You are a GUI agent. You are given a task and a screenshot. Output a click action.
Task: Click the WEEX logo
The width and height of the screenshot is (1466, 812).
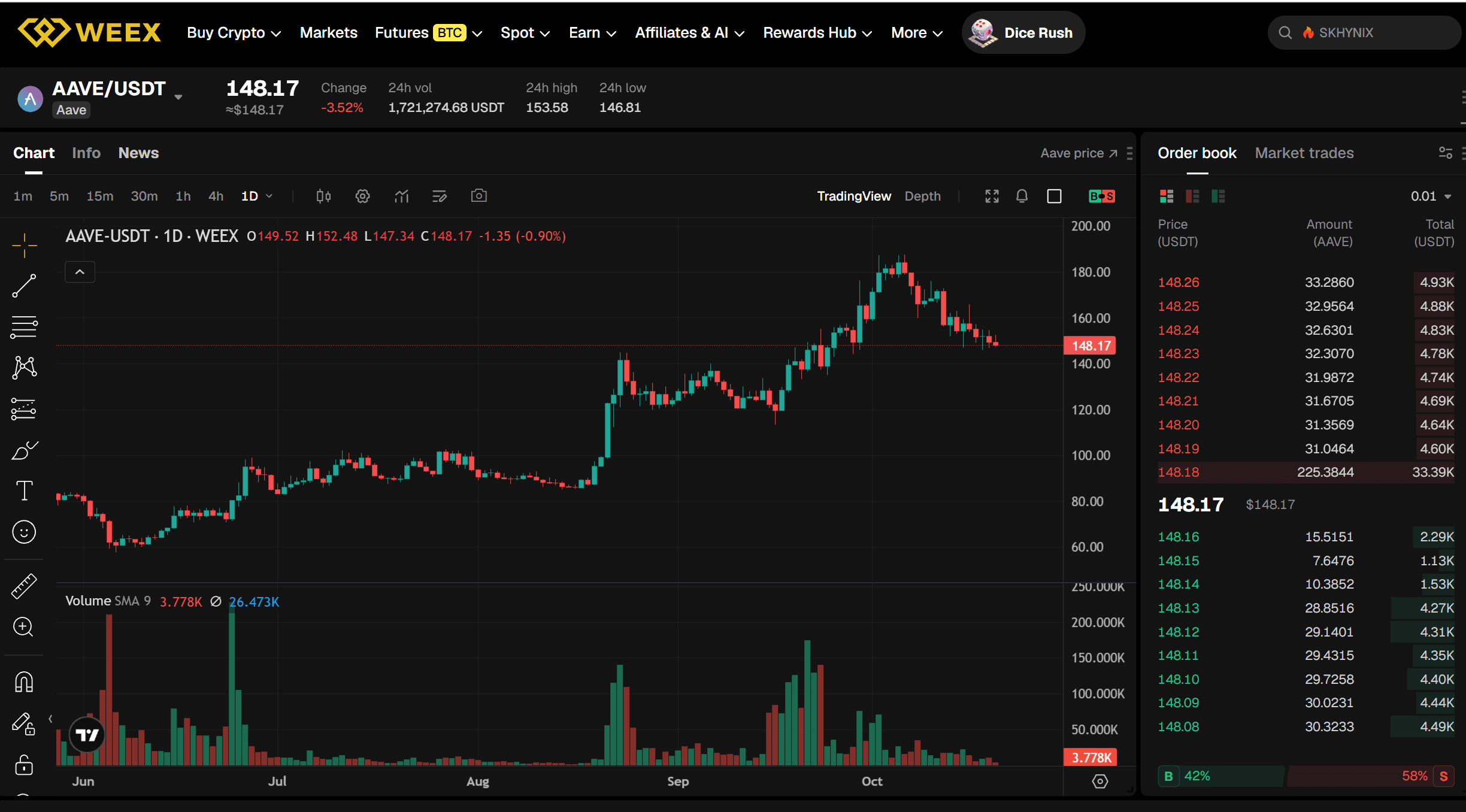coord(89,32)
